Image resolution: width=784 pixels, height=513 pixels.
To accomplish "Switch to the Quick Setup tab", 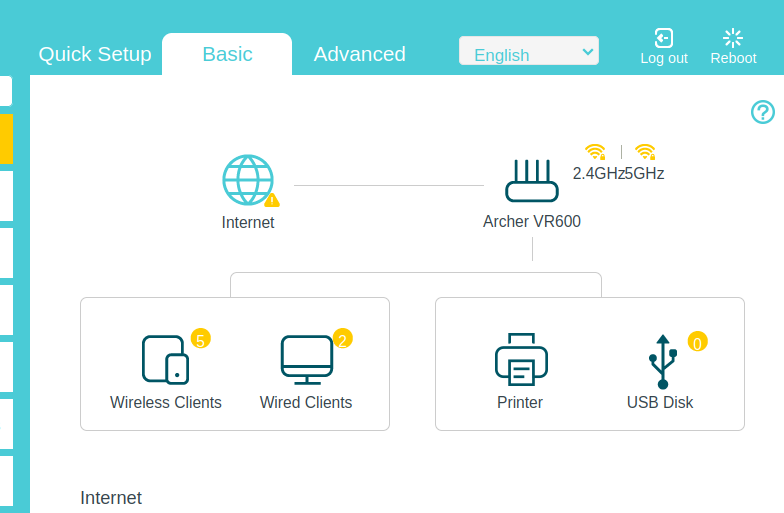I will tap(95, 54).
